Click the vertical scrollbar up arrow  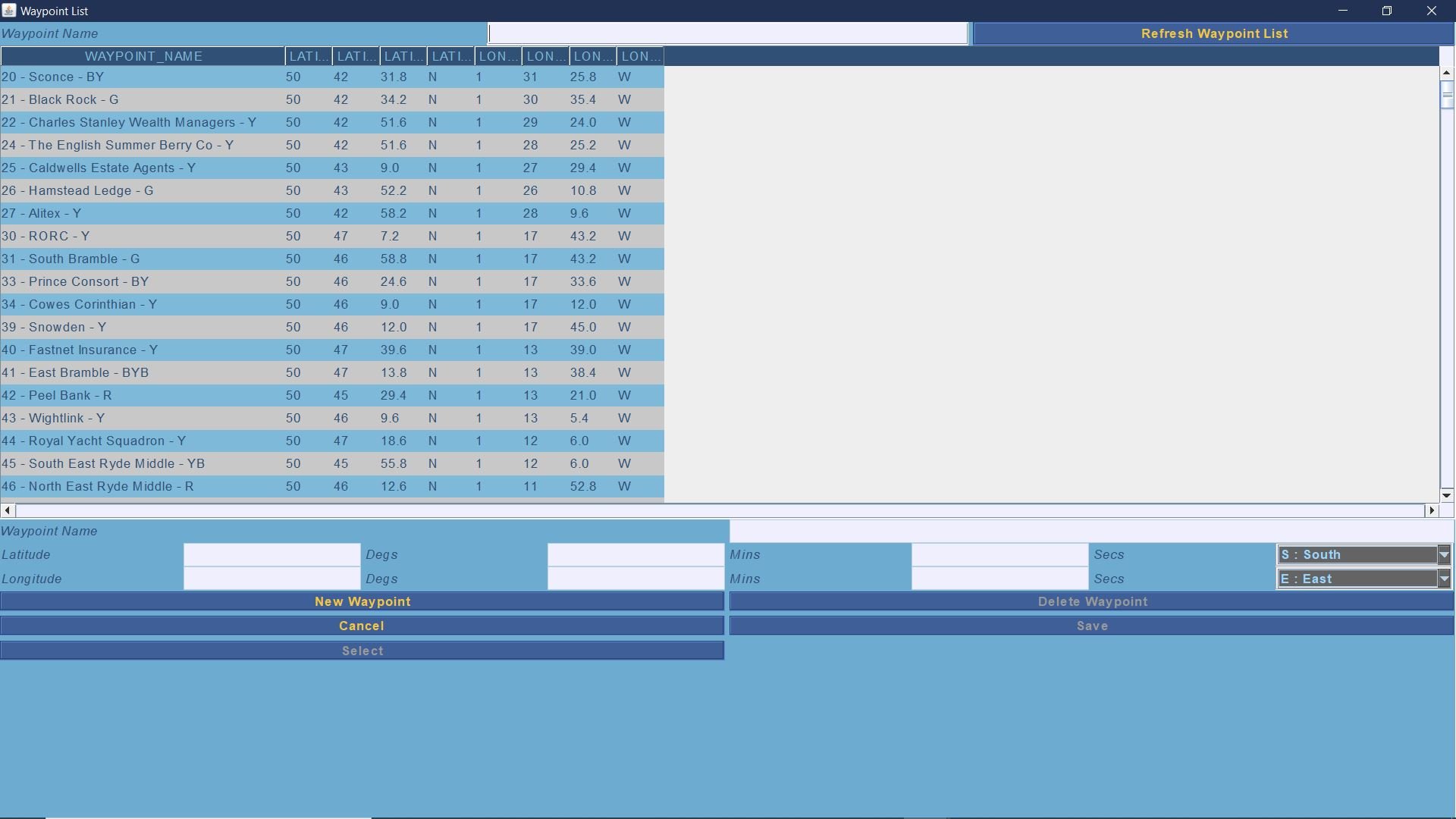pos(1446,73)
